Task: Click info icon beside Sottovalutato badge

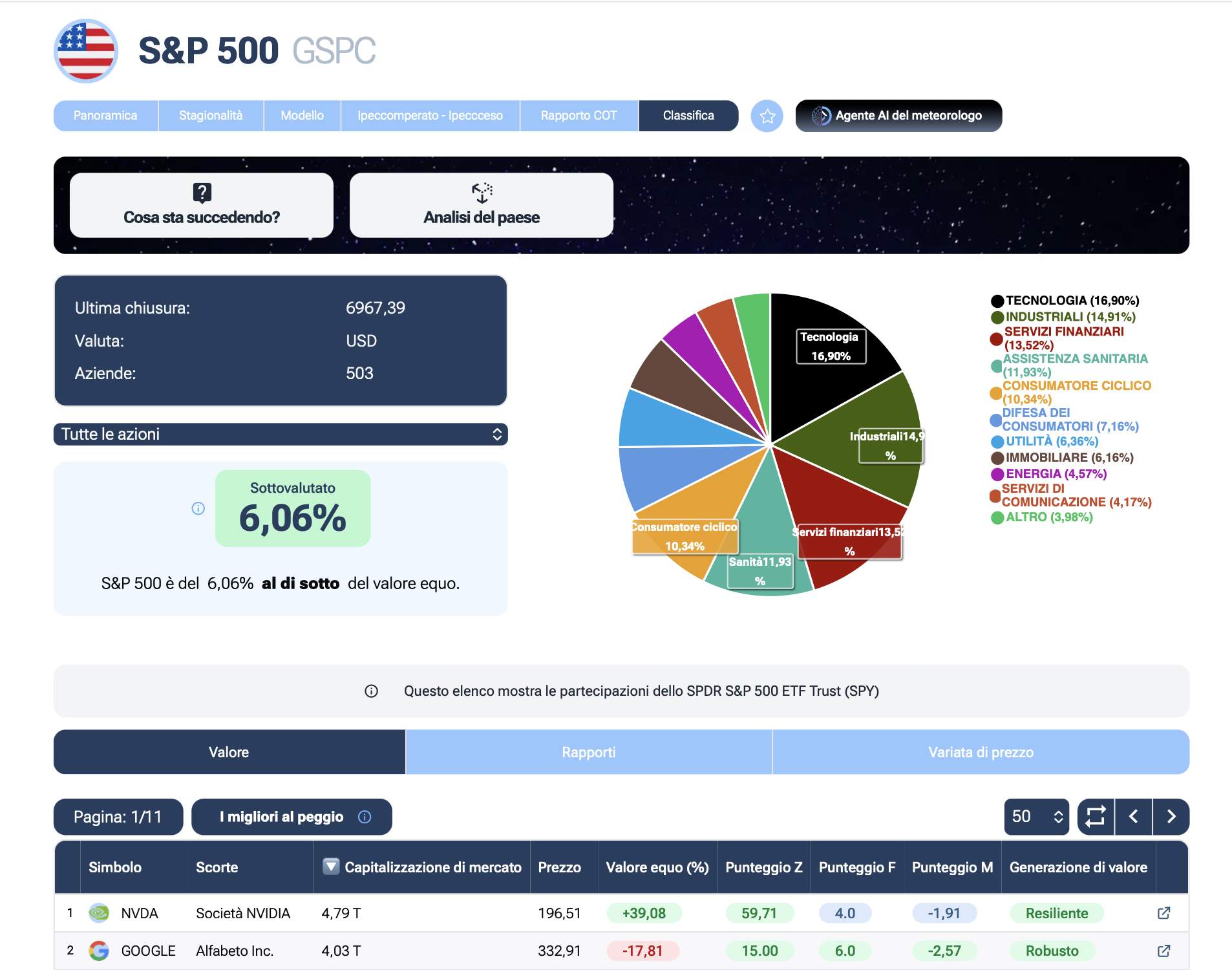Action: (198, 508)
